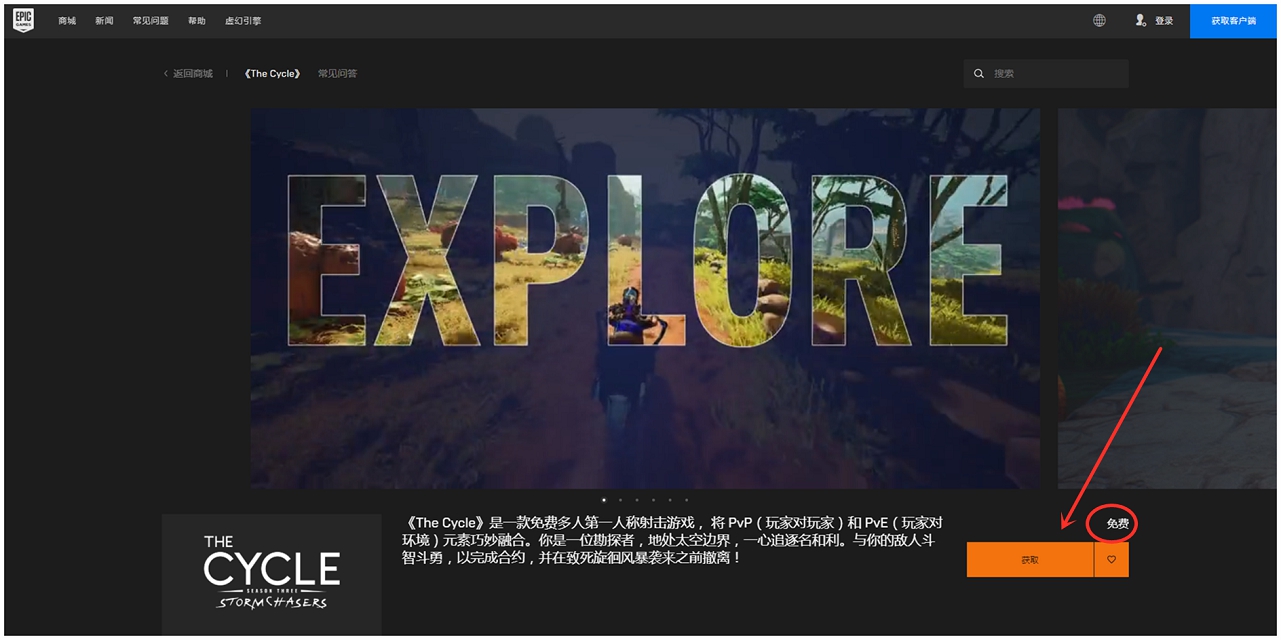Open the 新闻 menu item
Screen dimensions: 1281x640
pyautogui.click(x=103, y=20)
